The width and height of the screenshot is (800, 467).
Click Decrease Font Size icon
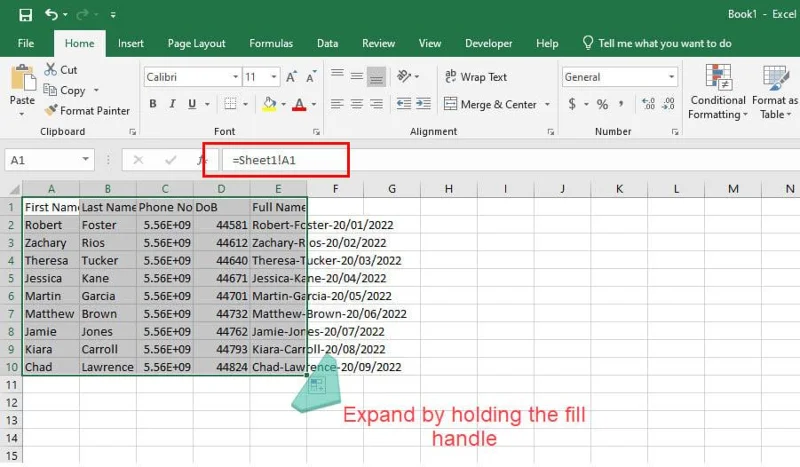coord(311,77)
